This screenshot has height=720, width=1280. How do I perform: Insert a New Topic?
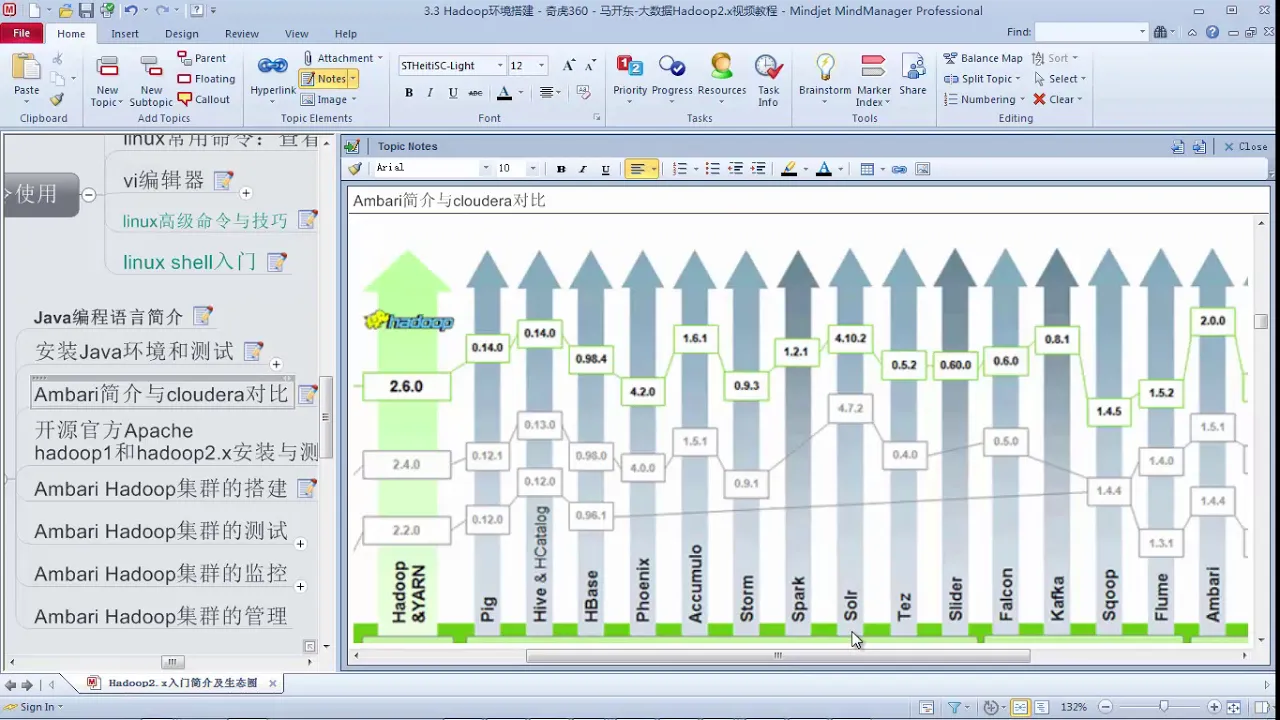tap(107, 81)
